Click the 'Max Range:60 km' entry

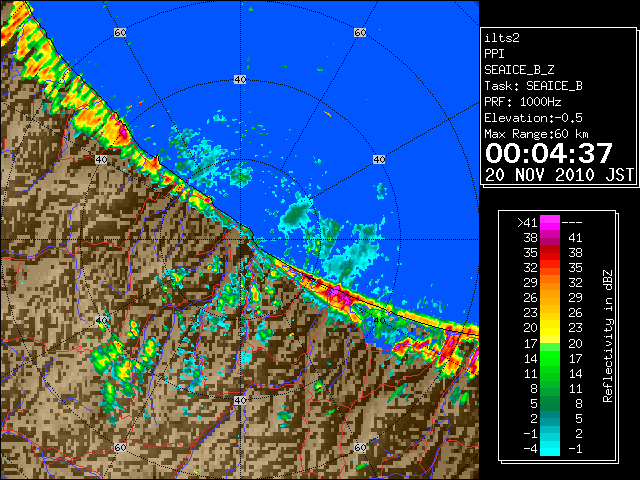(537, 134)
